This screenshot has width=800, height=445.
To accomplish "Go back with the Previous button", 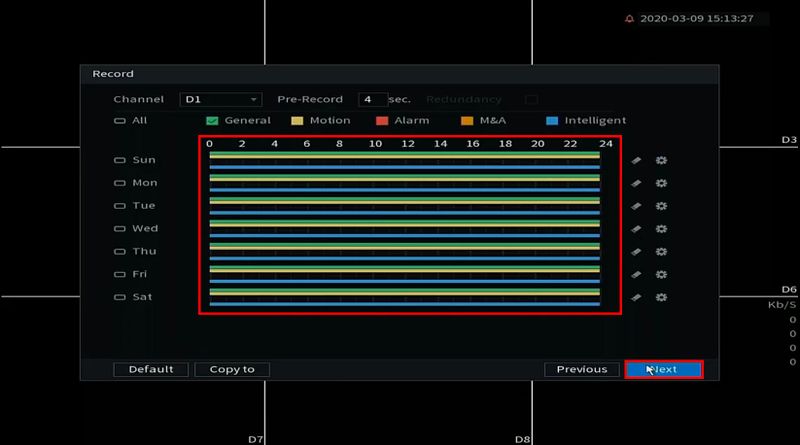I will [x=582, y=369].
